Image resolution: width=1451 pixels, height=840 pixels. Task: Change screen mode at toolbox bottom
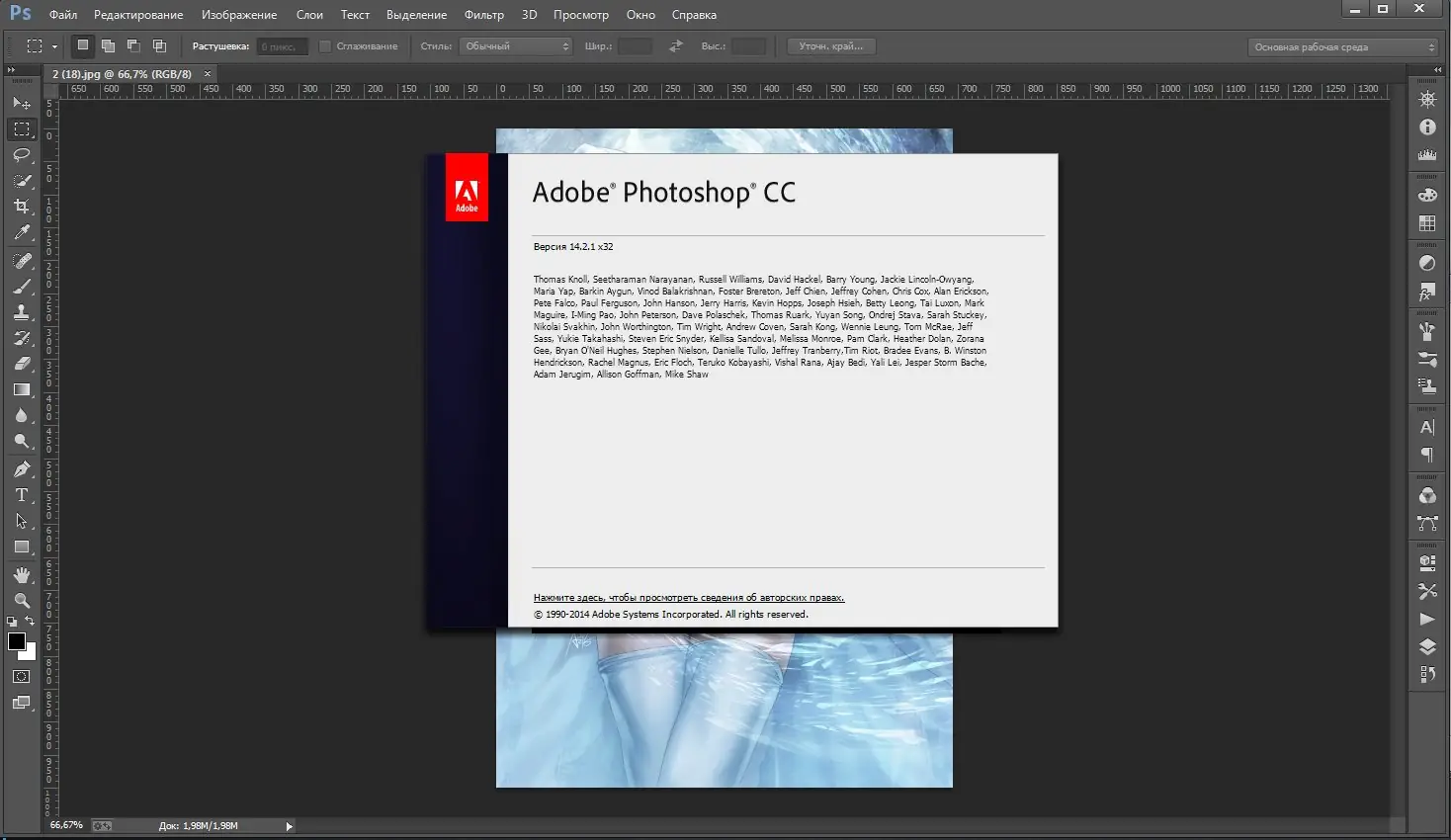[x=22, y=703]
